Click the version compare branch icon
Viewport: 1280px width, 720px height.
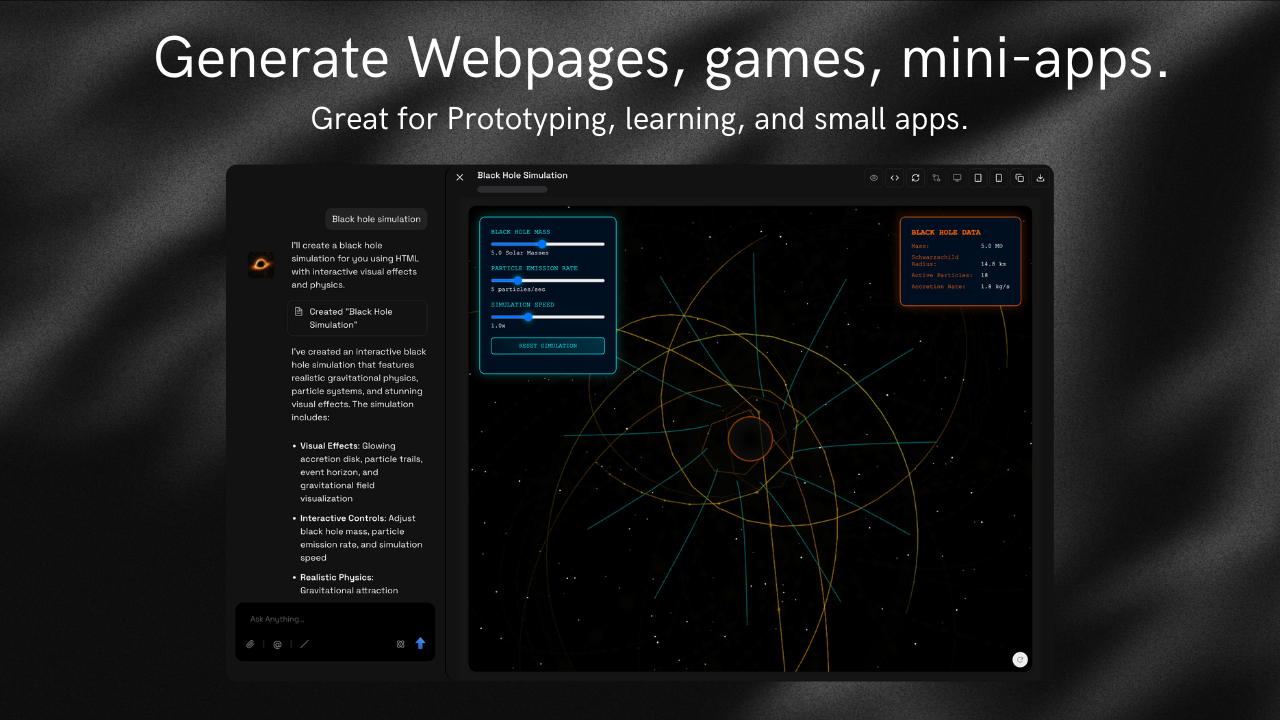(937, 178)
